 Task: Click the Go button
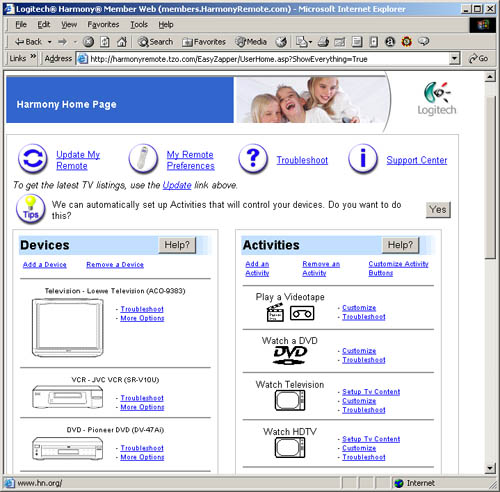479,59
